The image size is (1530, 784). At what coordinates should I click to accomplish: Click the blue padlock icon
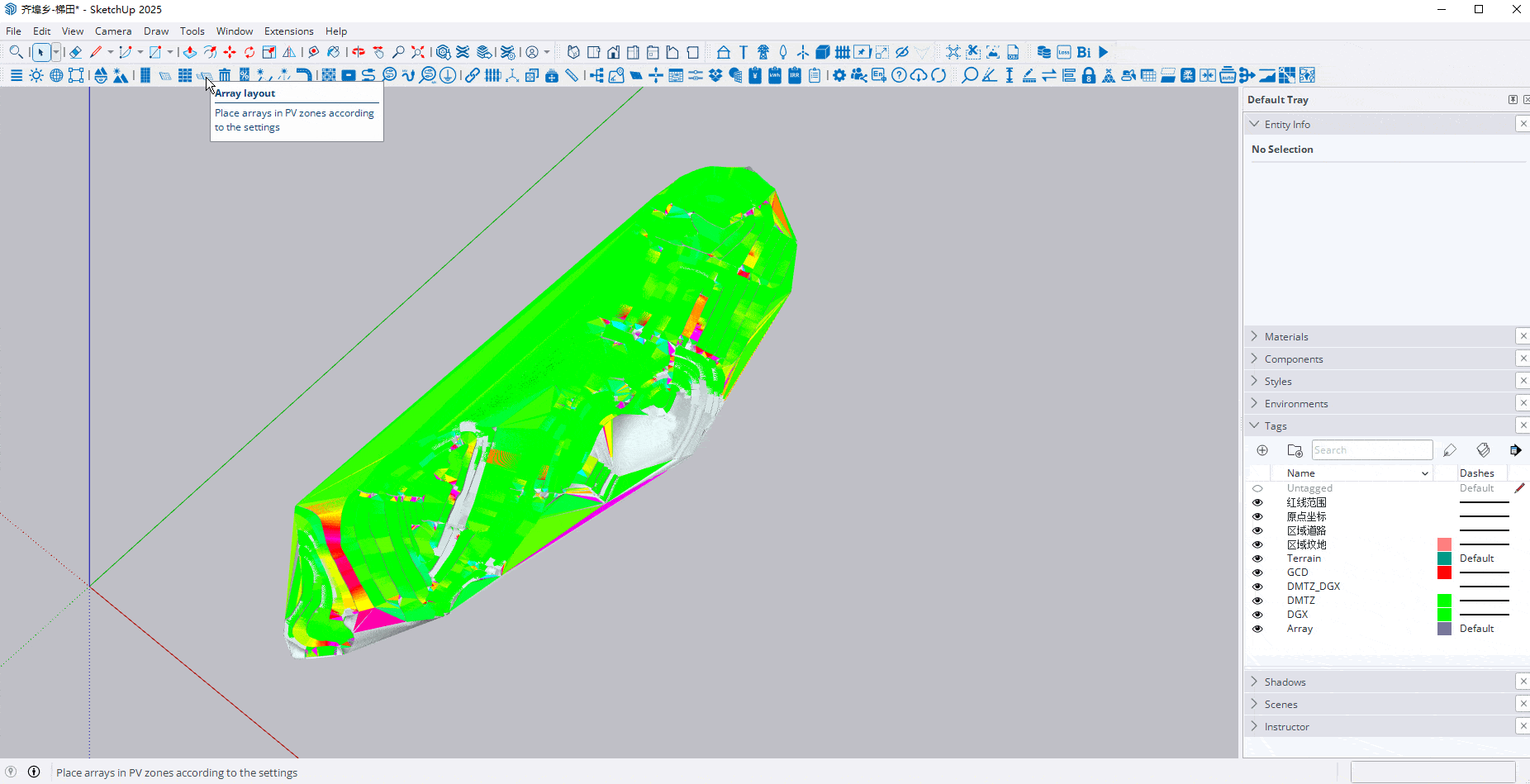pyautogui.click(x=1089, y=75)
